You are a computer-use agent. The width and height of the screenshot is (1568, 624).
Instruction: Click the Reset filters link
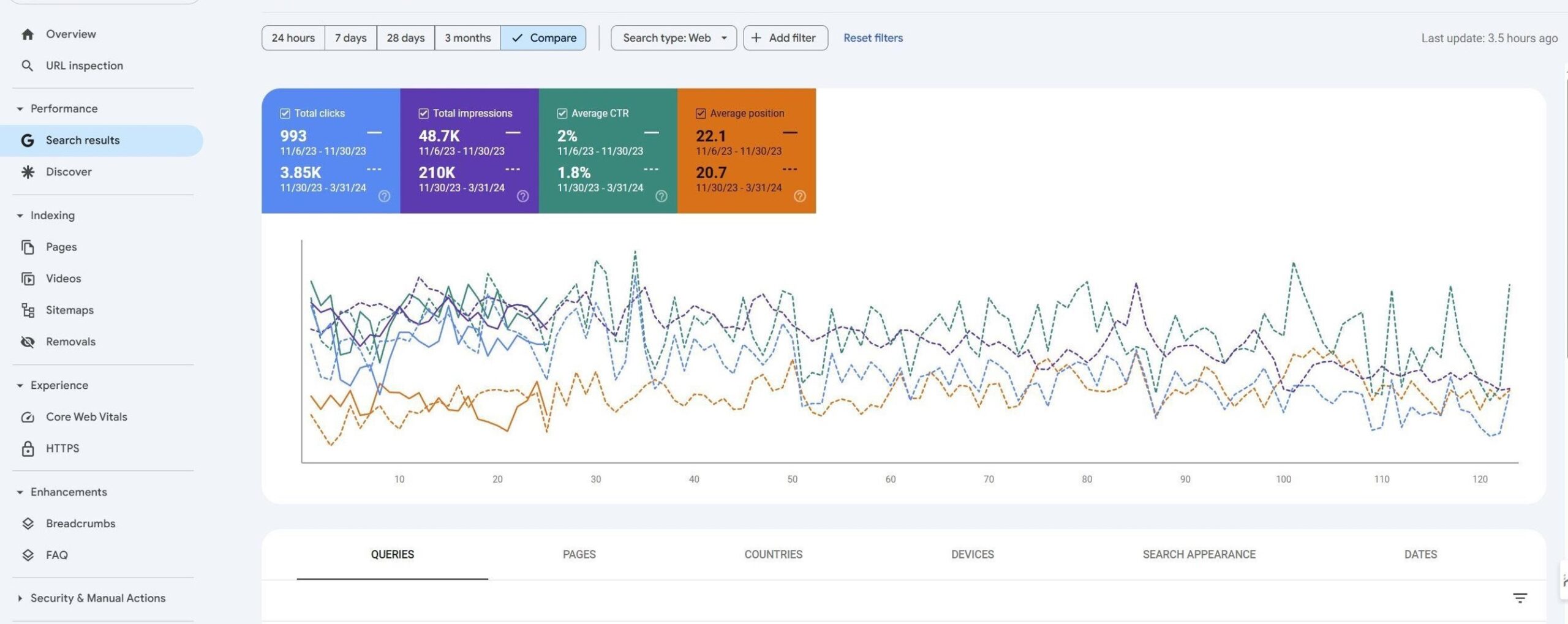click(x=873, y=38)
